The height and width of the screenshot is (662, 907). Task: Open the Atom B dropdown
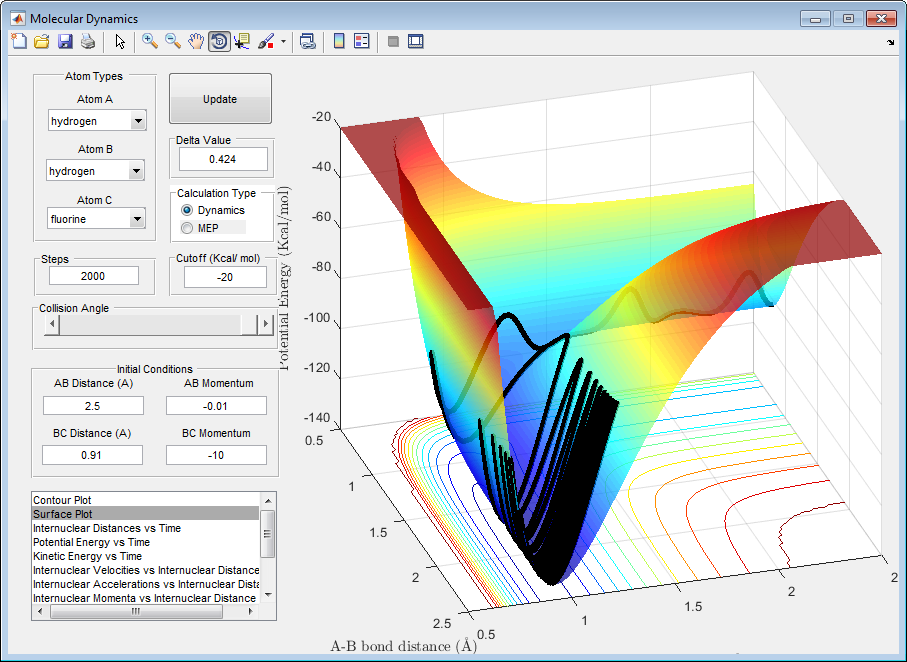point(138,171)
